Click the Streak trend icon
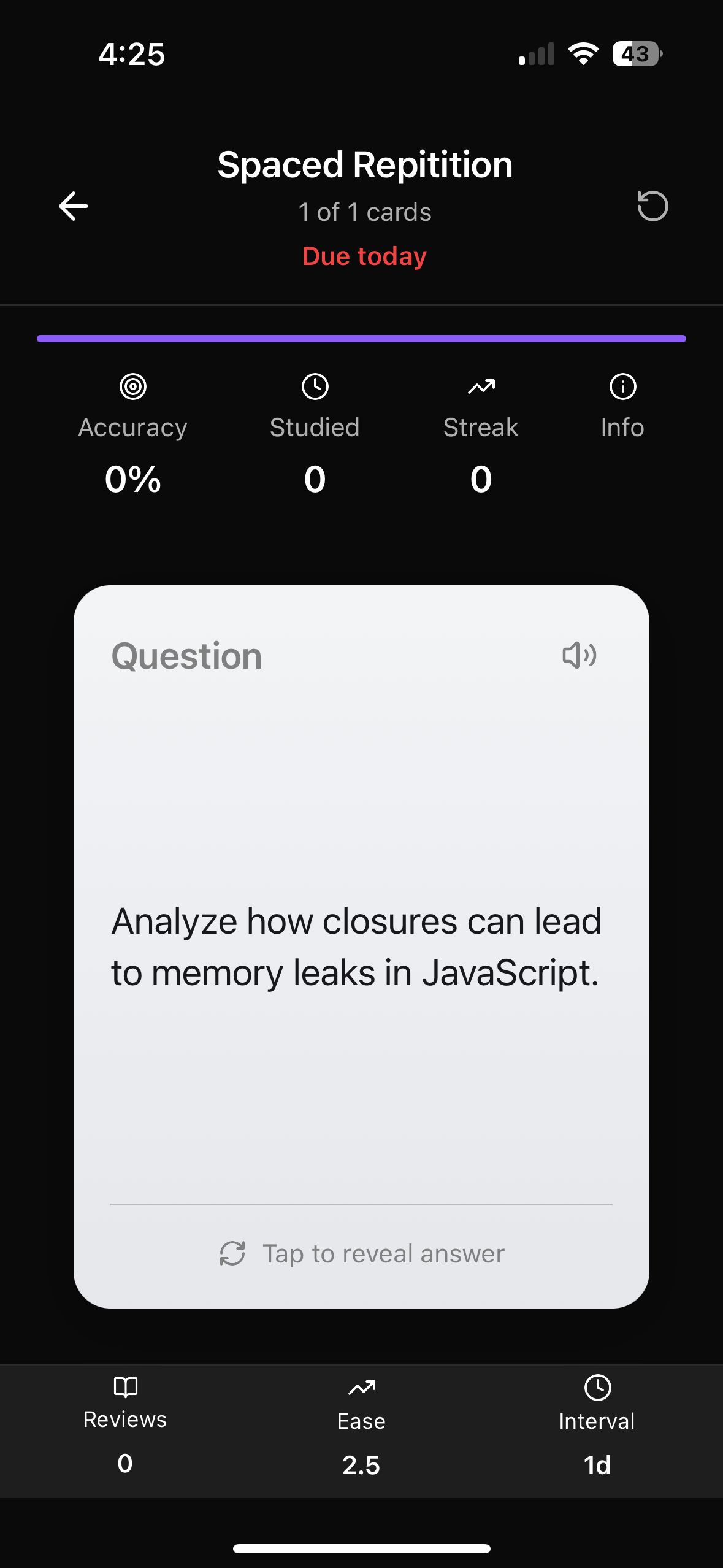The width and height of the screenshot is (723, 1568). 481,386
